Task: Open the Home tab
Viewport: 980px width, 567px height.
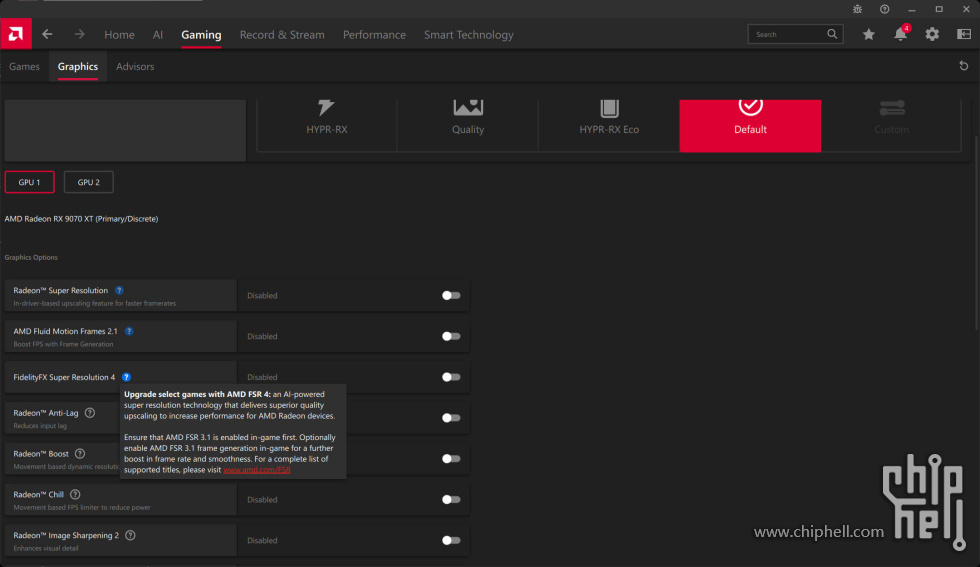Action: click(x=119, y=35)
